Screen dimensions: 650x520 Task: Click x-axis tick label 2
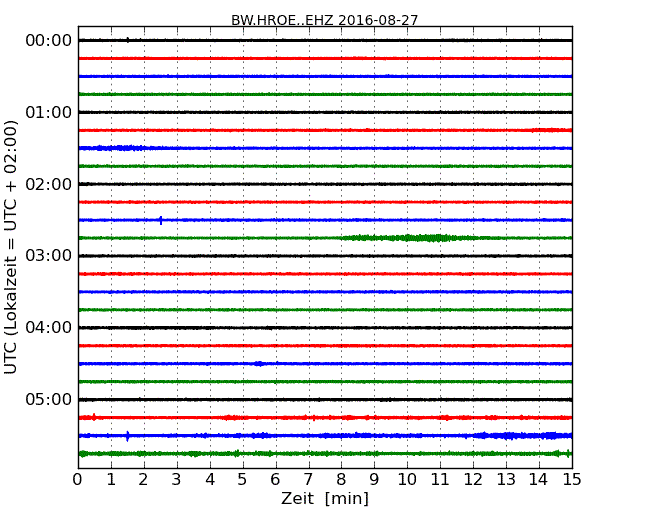click(144, 480)
